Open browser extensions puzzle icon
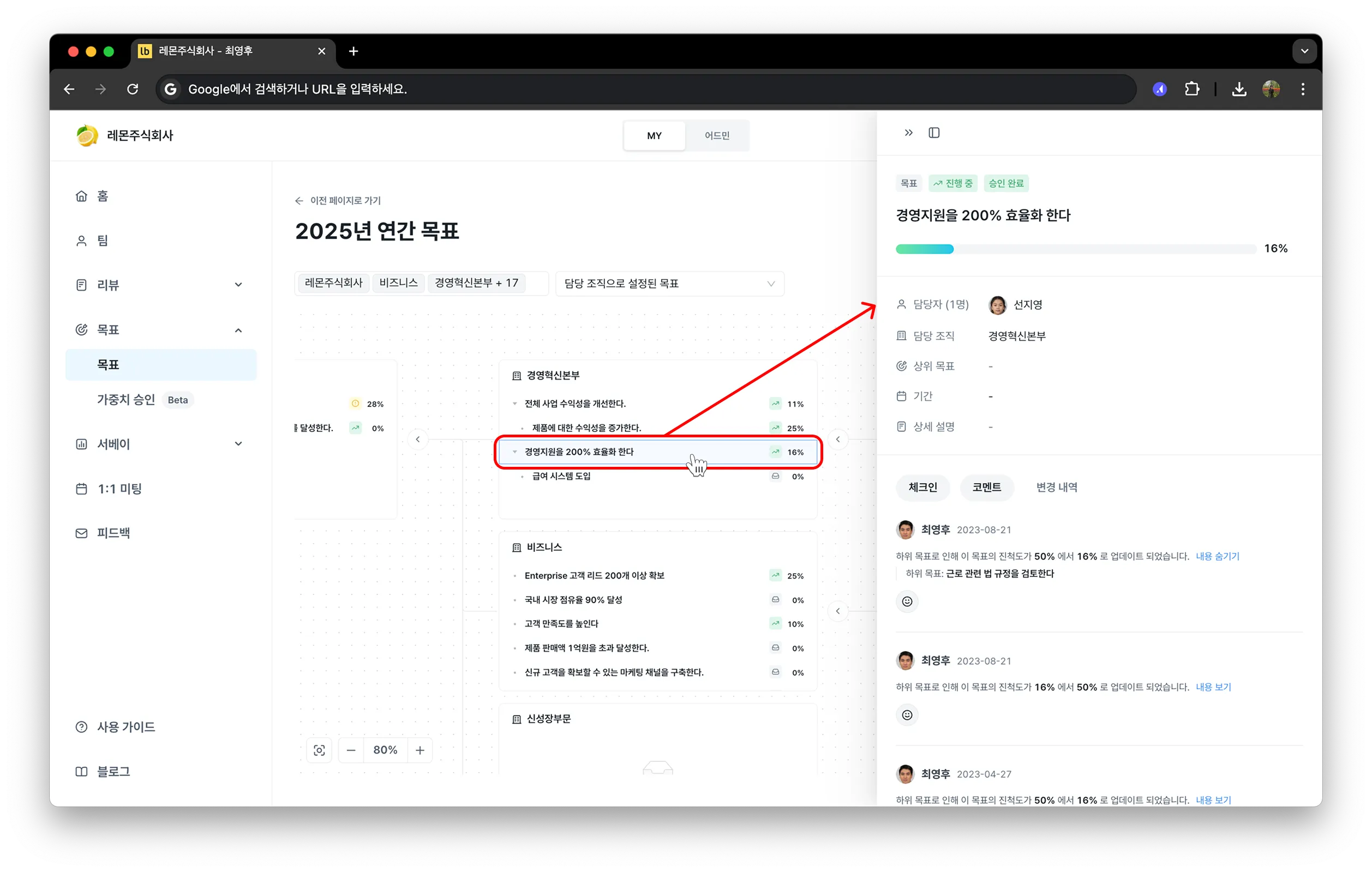The image size is (1372, 872). [1192, 89]
